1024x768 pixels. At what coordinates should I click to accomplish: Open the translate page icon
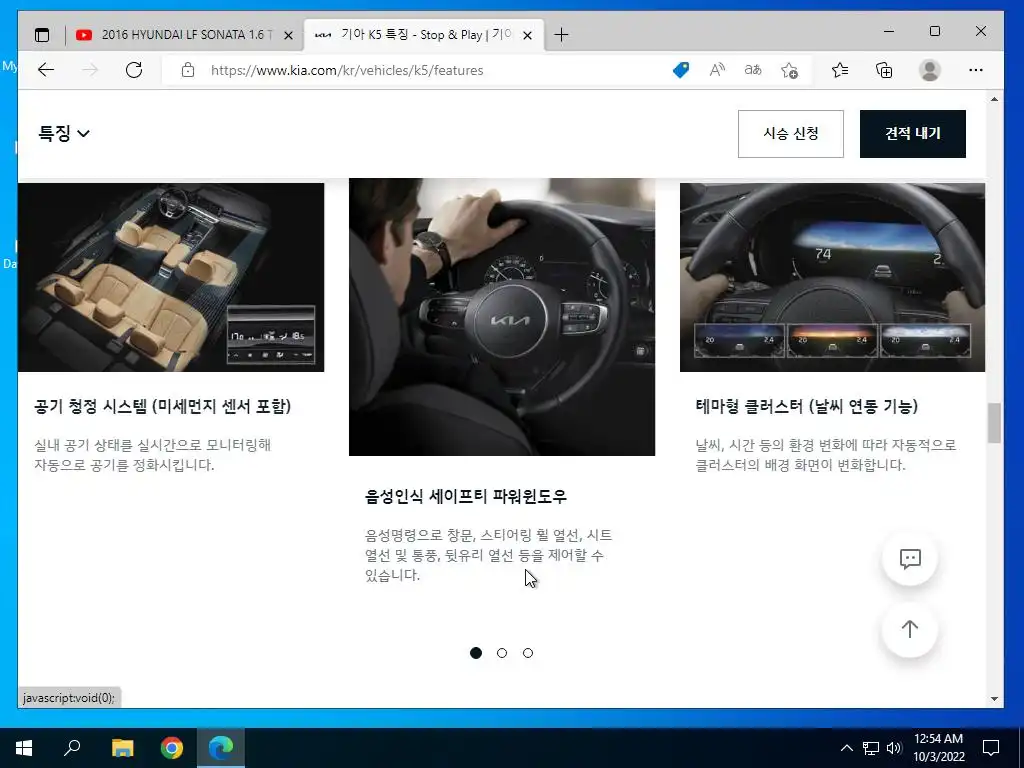coord(753,70)
